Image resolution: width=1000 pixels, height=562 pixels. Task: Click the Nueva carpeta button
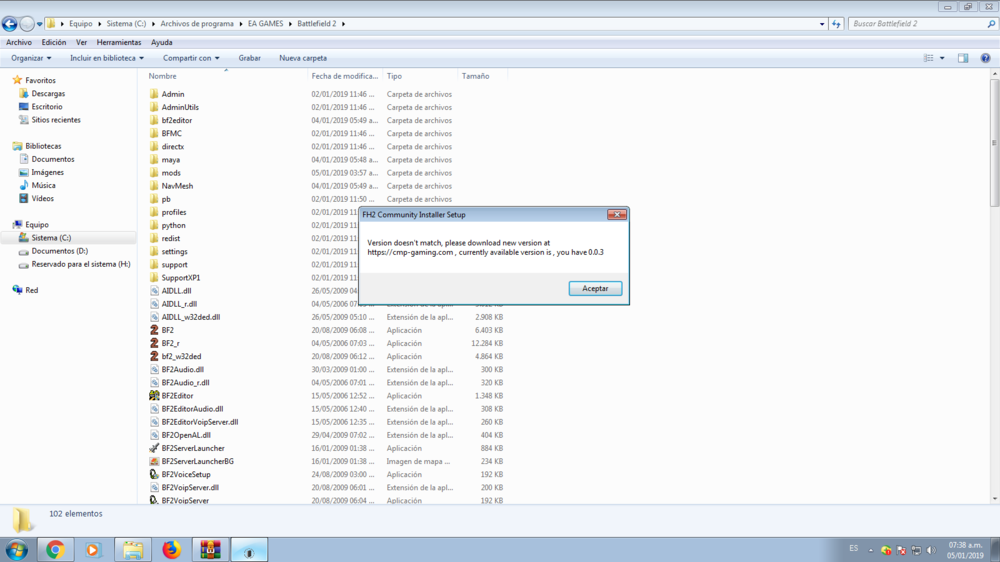coord(302,58)
